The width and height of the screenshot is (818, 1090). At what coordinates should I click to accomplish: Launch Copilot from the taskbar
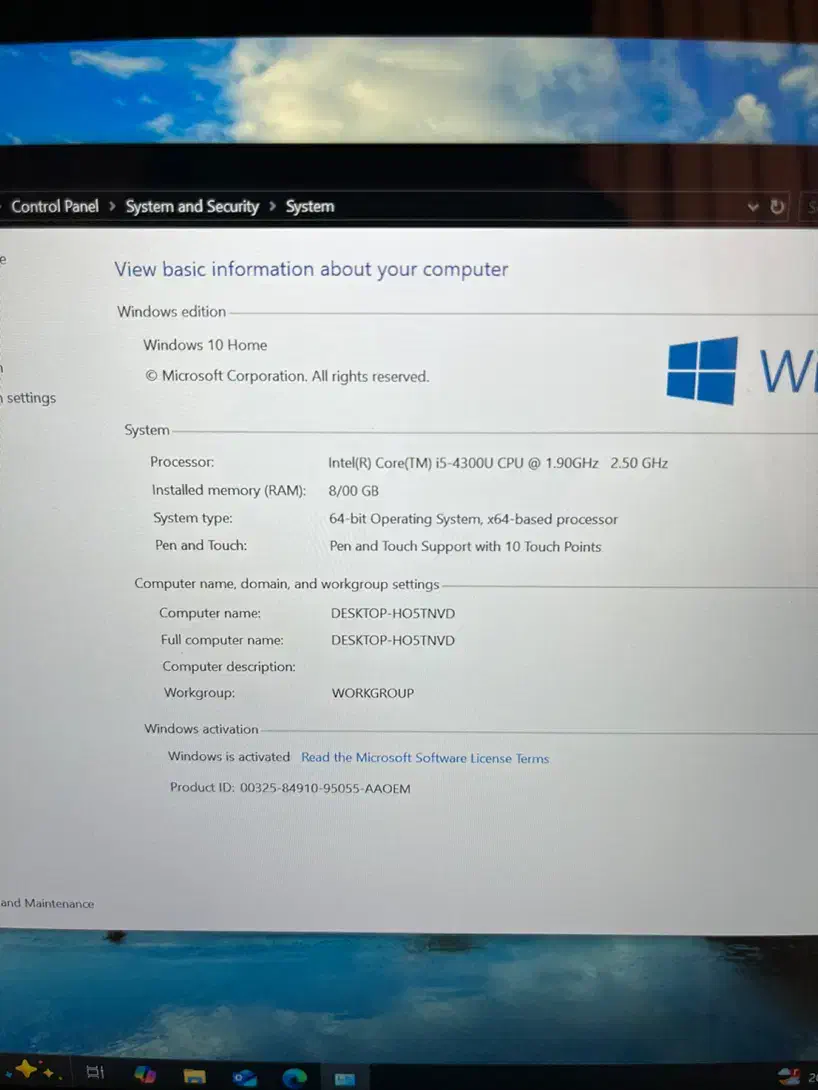tap(145, 1074)
